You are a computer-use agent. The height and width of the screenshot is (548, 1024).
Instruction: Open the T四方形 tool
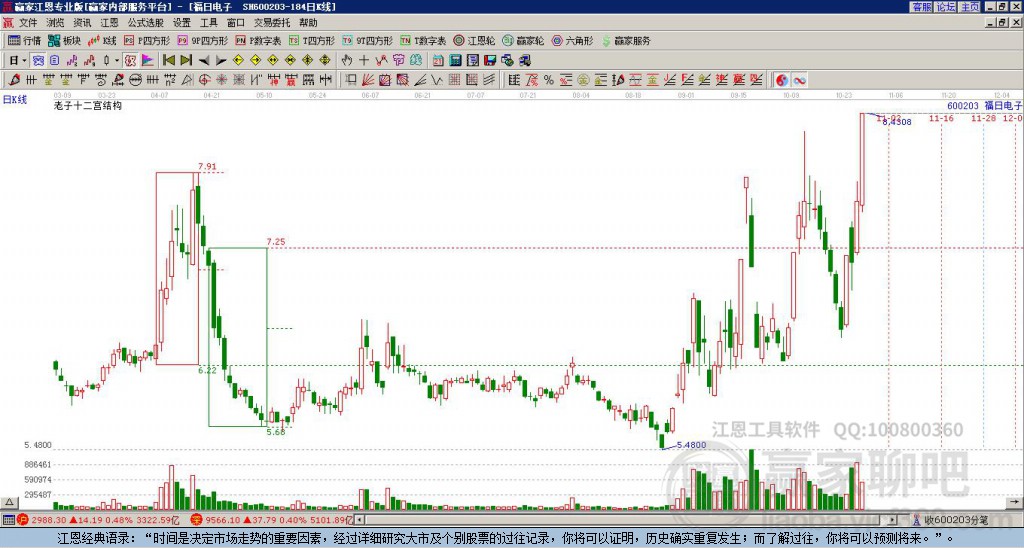coord(312,40)
